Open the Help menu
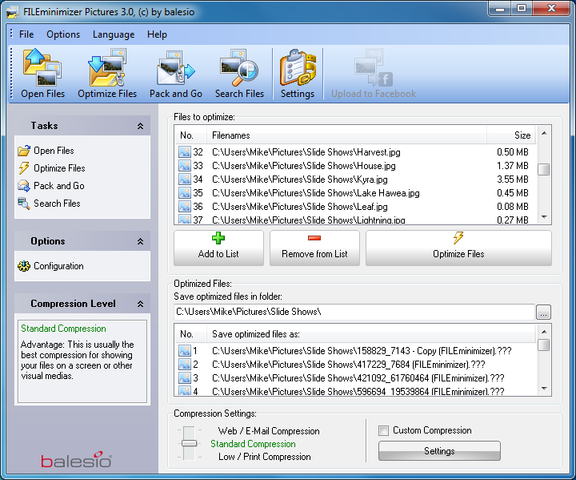Viewport: 576px width, 480px height. click(x=157, y=35)
